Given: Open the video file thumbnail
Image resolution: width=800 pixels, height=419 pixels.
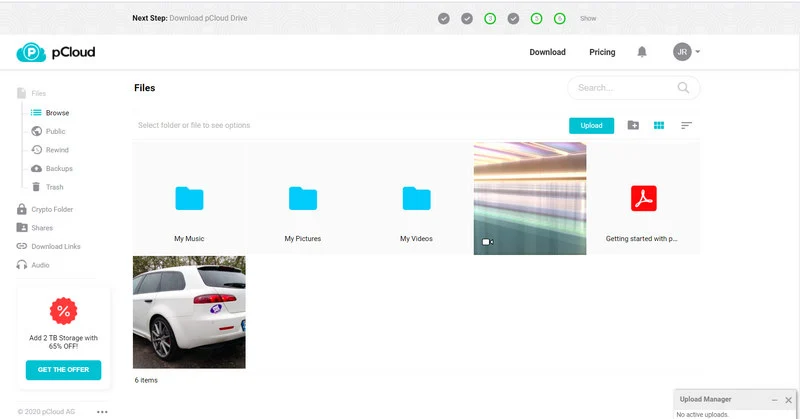Looking at the screenshot, I should click(530, 199).
